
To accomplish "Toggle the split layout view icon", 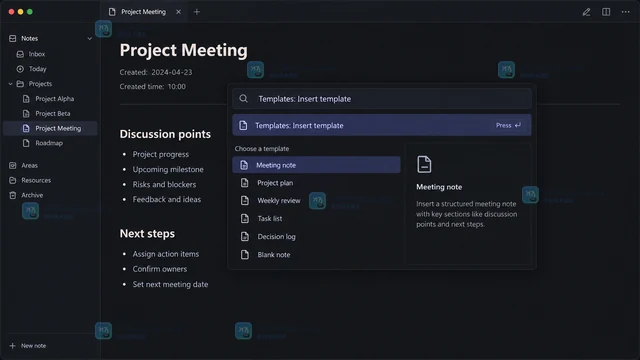I will pos(606,12).
